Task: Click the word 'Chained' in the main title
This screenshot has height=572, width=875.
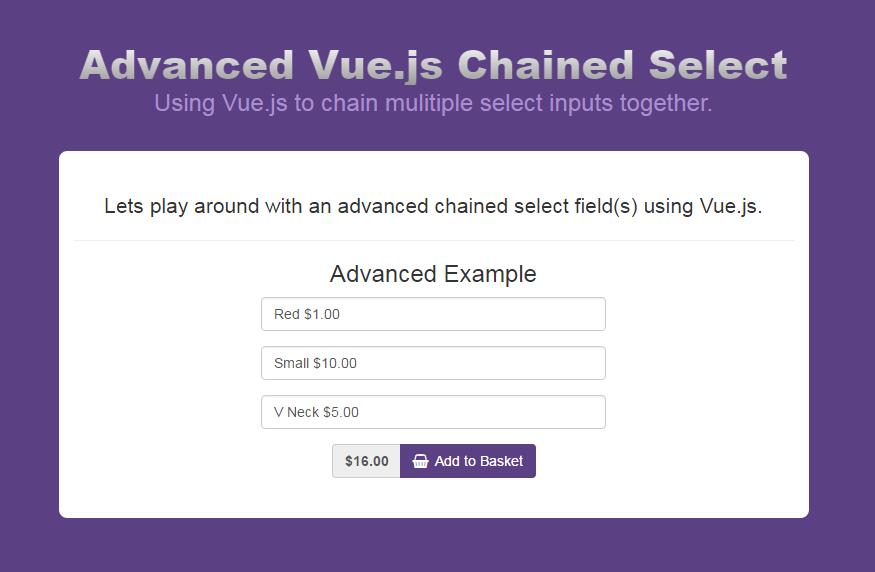Action: 546,65
